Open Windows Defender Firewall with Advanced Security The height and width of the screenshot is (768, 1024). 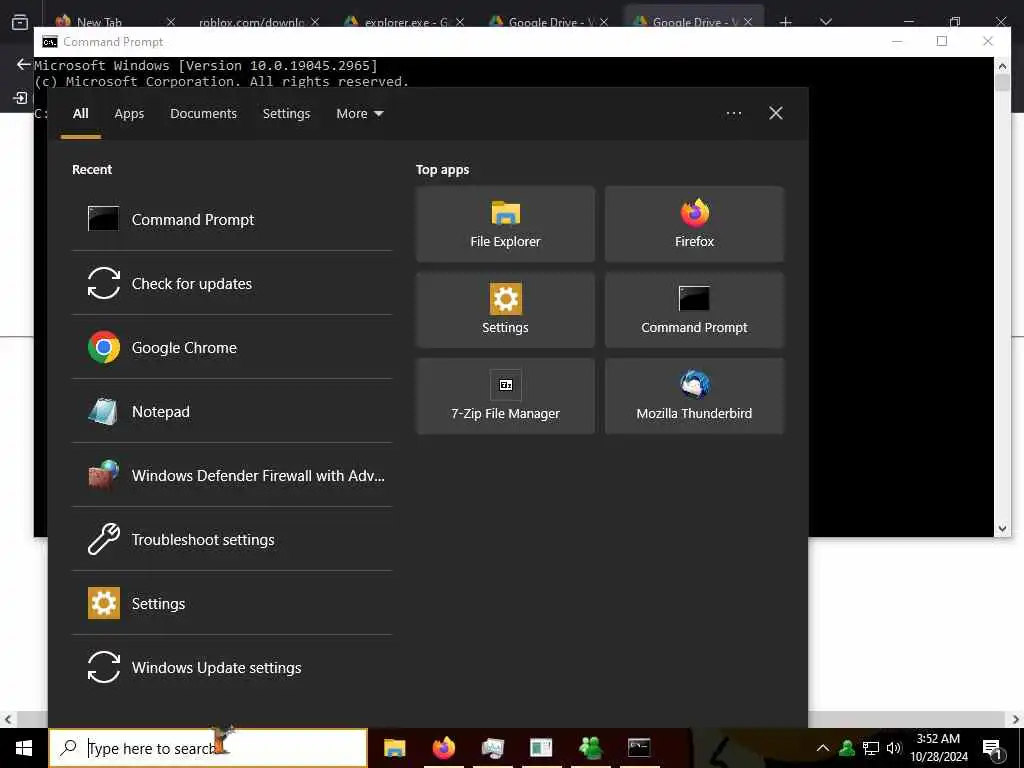click(232, 475)
